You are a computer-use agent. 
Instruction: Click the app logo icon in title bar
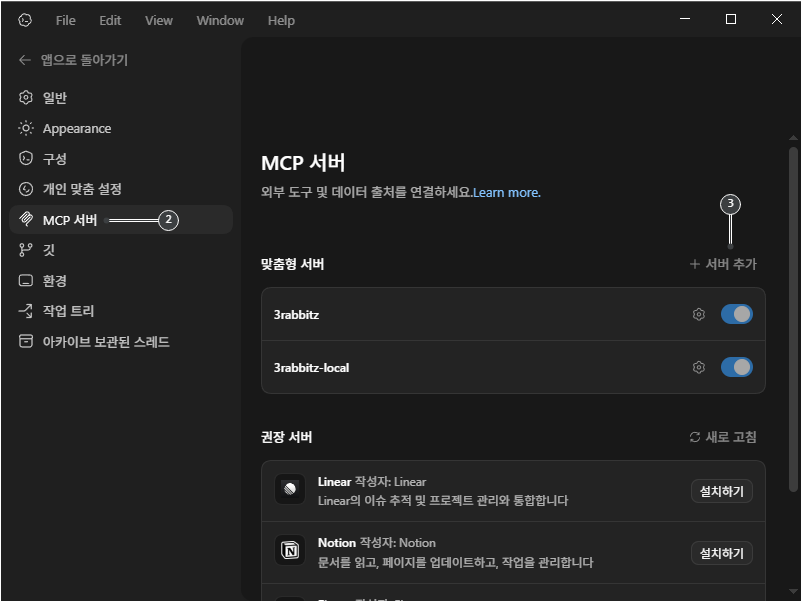click(25, 20)
